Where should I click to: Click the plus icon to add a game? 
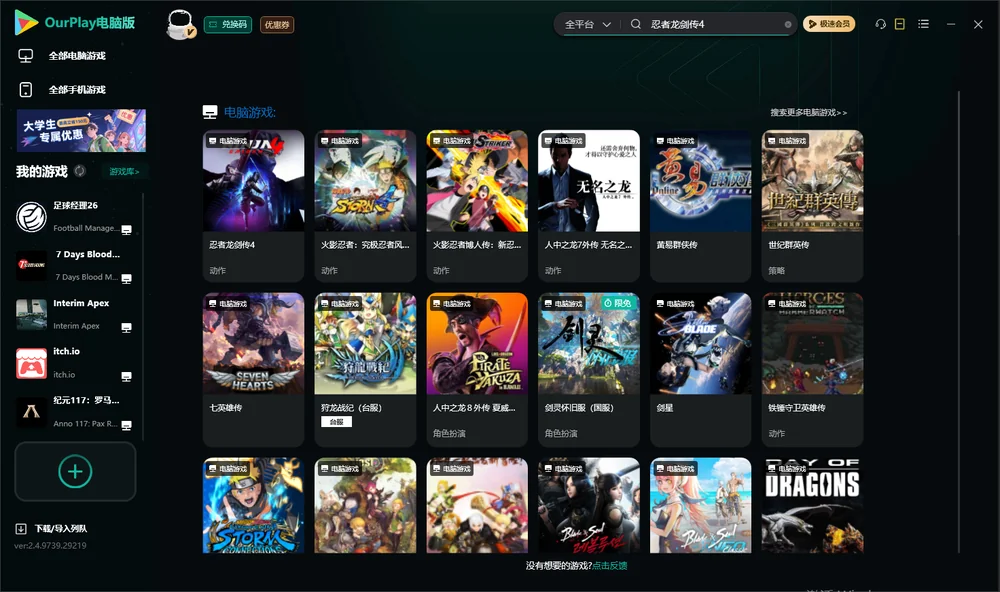pos(75,471)
